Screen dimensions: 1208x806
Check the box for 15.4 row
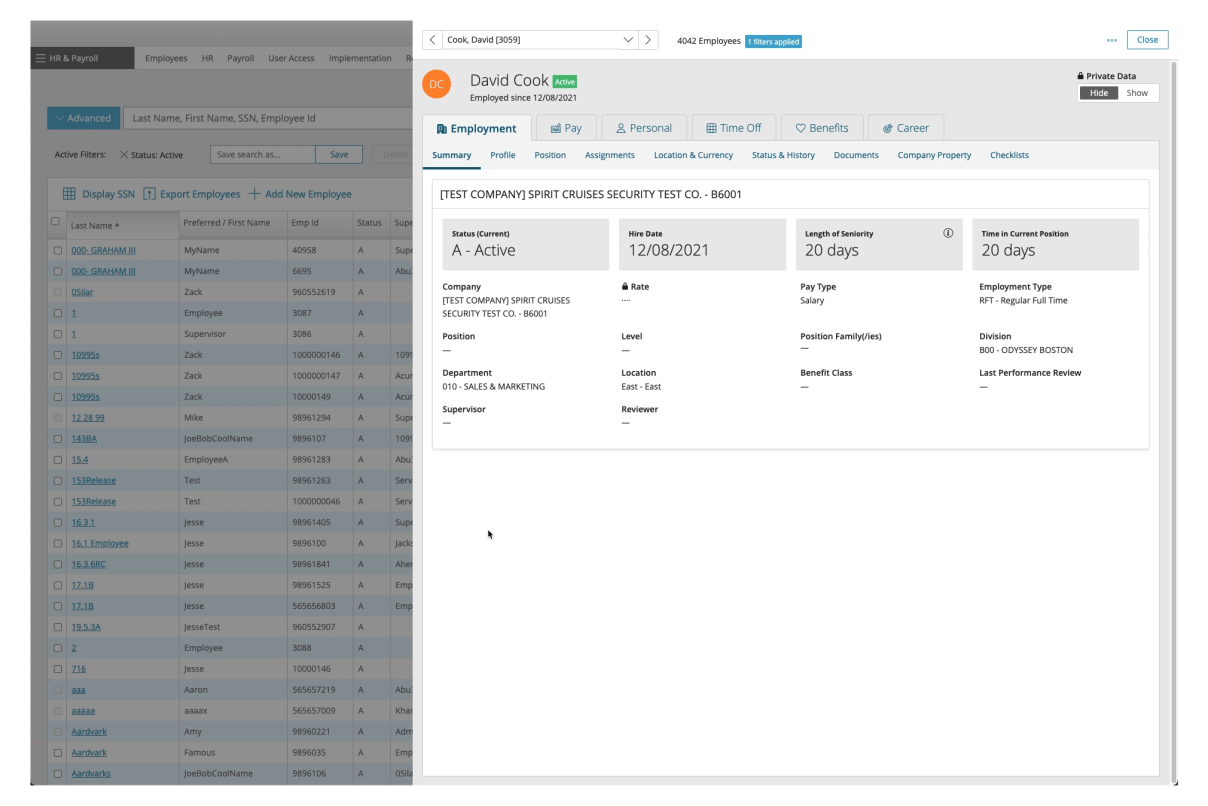tap(57, 459)
